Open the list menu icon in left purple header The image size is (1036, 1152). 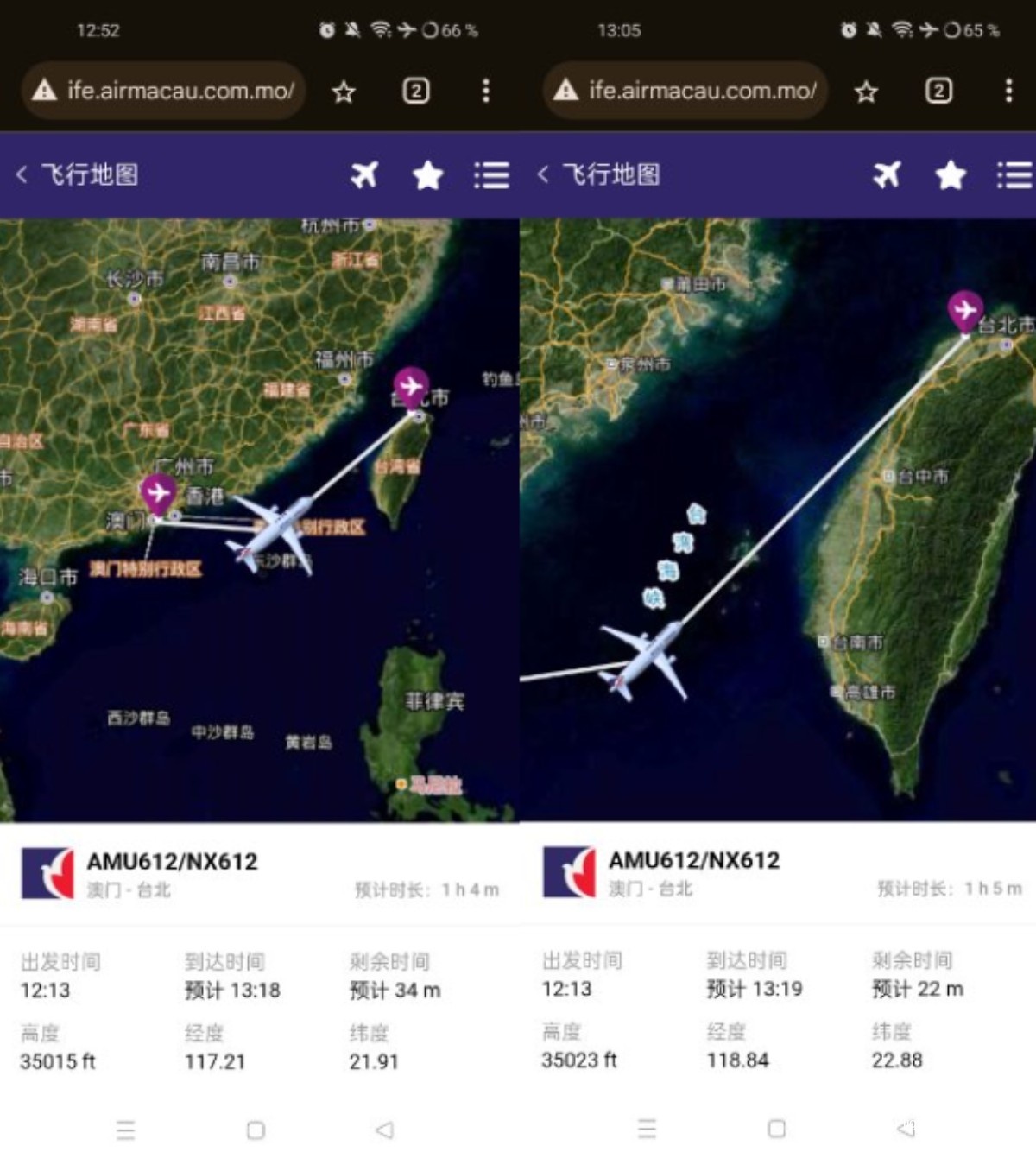(491, 175)
